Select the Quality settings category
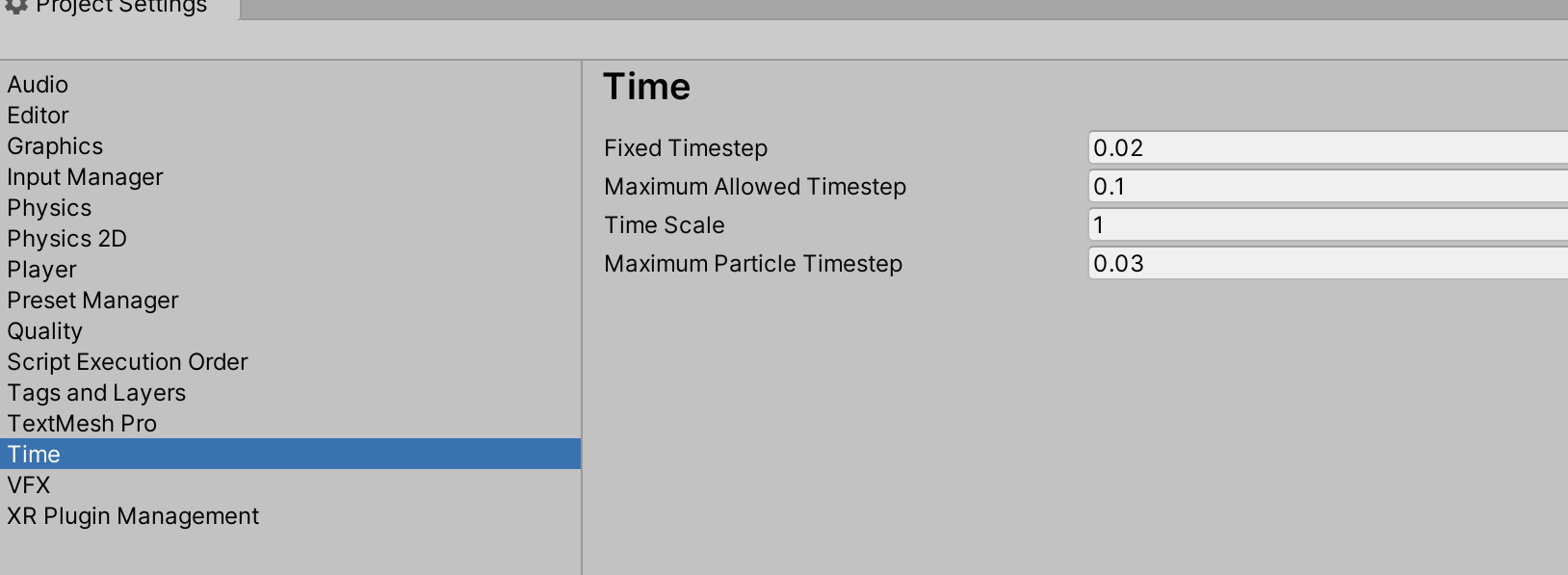 44,331
